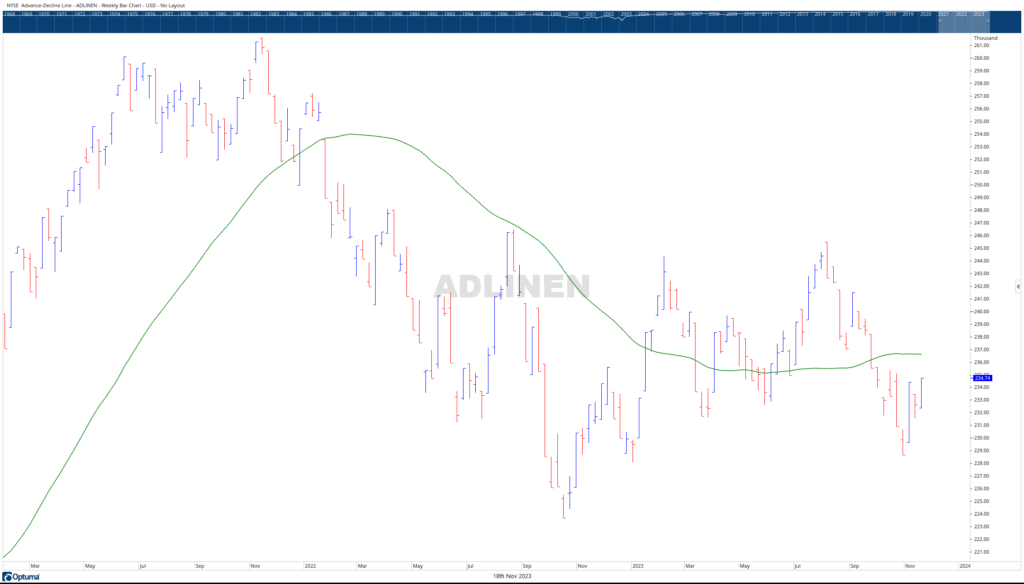Click the 250.00 label on the price axis
1024x584 pixels.
click(980, 185)
